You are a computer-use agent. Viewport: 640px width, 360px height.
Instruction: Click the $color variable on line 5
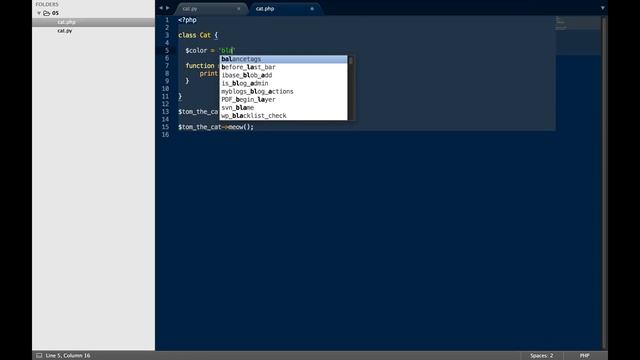pyautogui.click(x=196, y=51)
